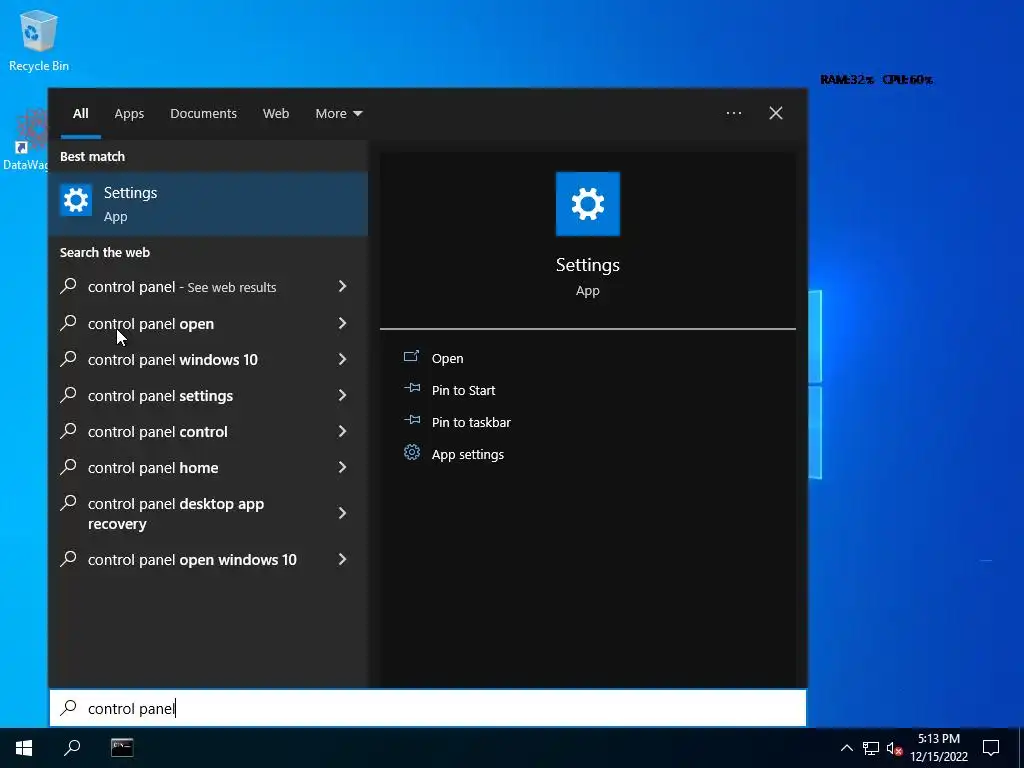Open the Command Prompt taskbar icon
Screen dimensions: 1024x768
(122, 748)
